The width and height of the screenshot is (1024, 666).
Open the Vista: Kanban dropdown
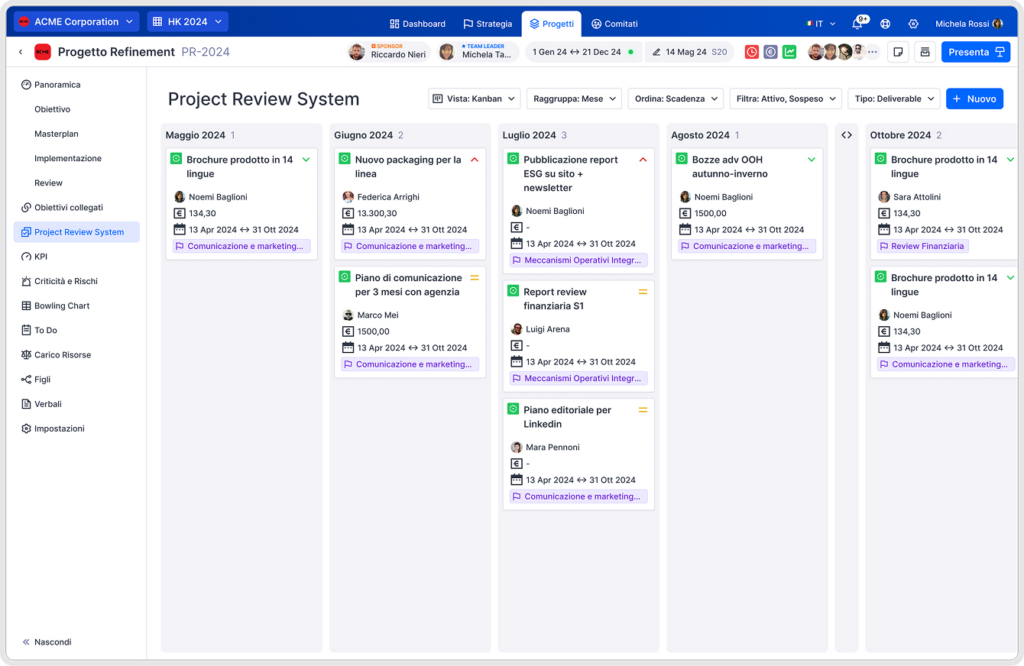(x=474, y=99)
